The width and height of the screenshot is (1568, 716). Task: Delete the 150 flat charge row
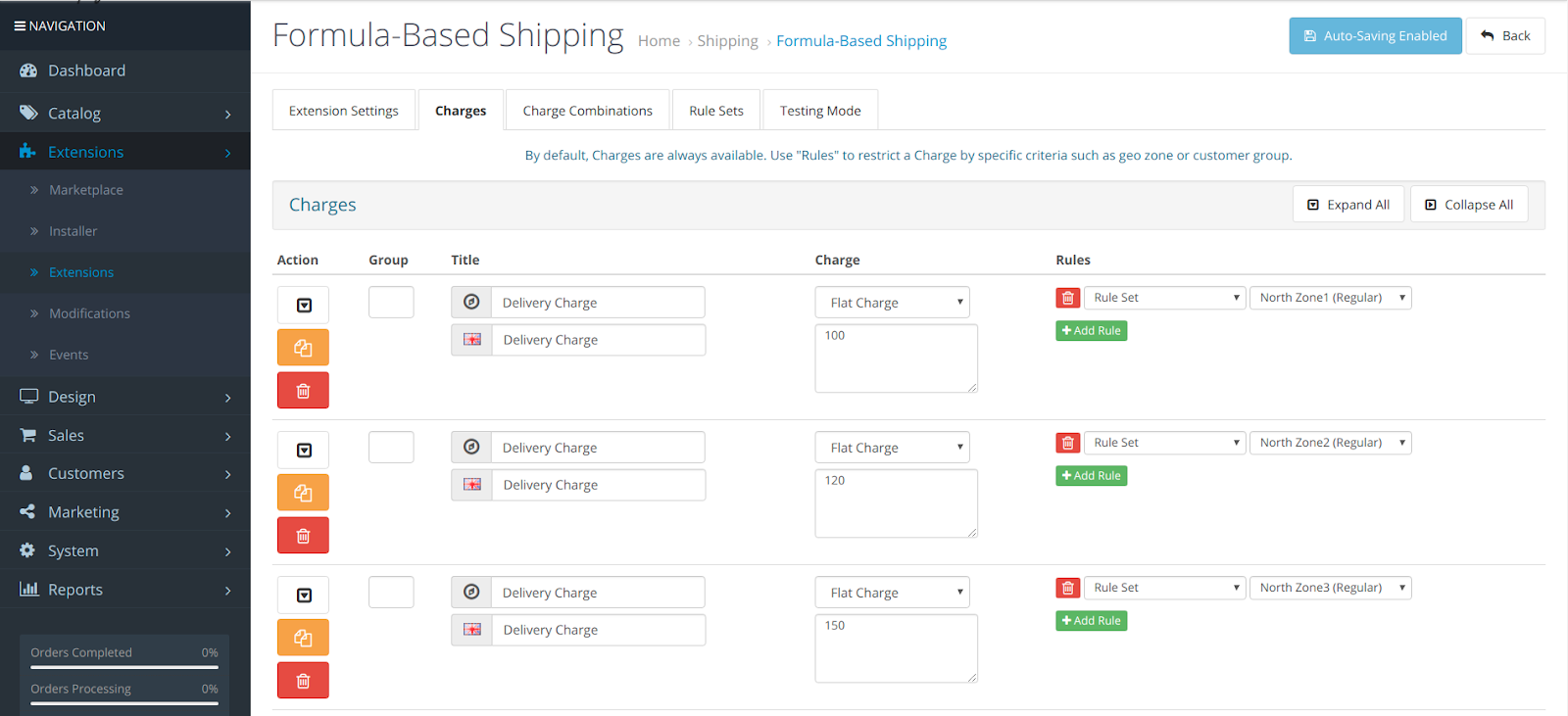[303, 681]
